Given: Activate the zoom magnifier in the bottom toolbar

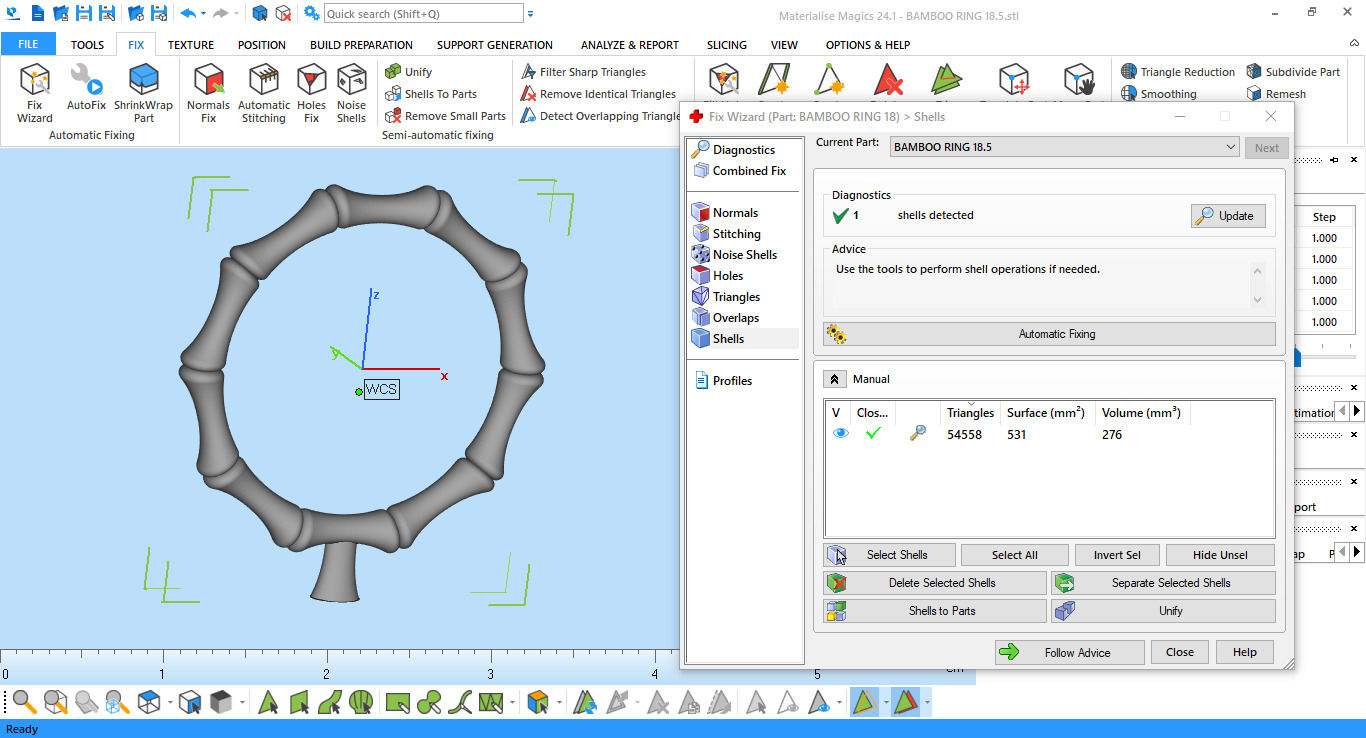Looking at the screenshot, I should (x=24, y=702).
